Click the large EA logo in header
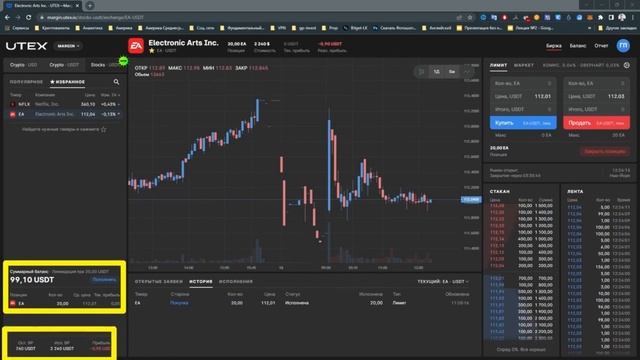 [136, 46]
